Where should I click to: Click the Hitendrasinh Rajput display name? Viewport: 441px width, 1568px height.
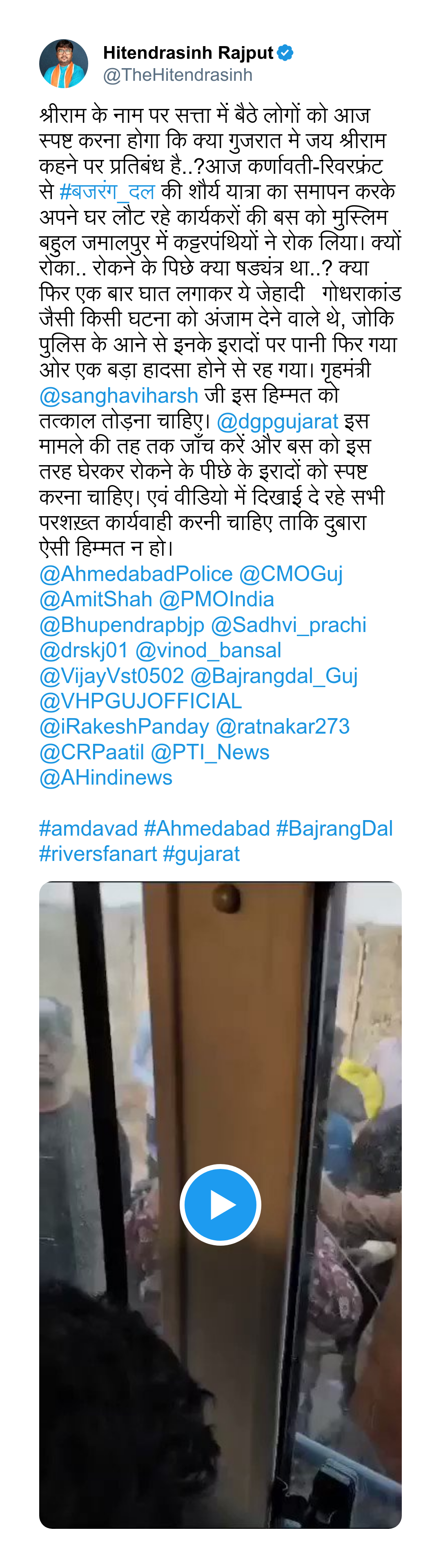(188, 53)
